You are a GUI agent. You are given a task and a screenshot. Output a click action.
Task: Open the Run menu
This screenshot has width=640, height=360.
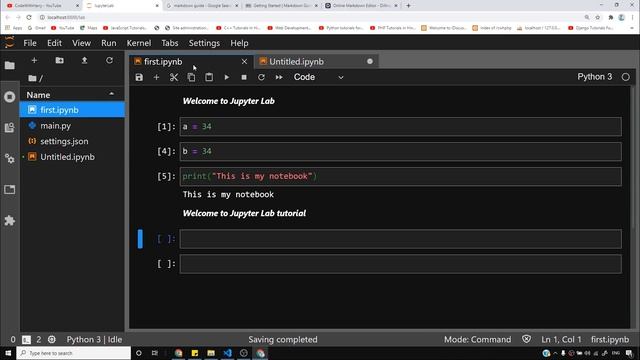(109, 43)
